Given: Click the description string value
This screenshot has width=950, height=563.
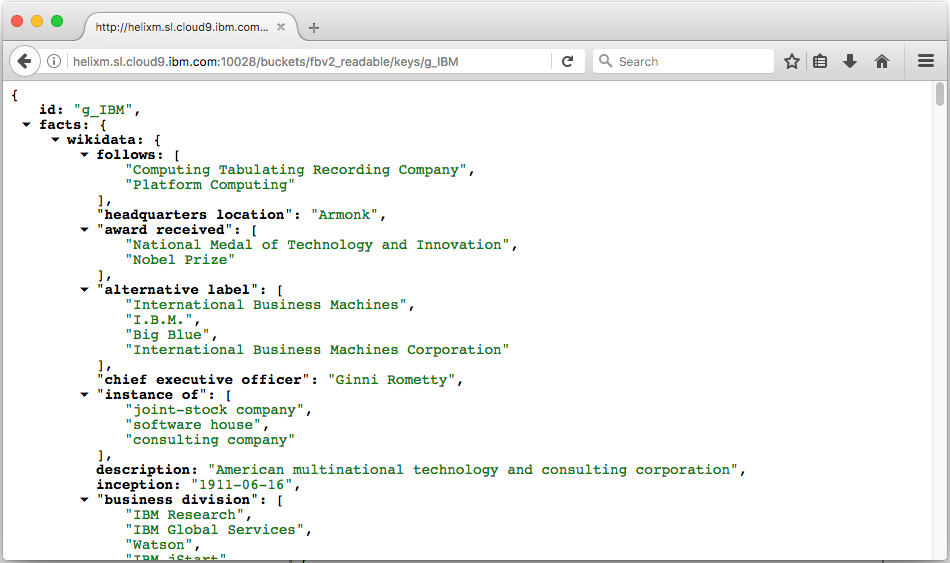Looking at the screenshot, I should 473,470.
